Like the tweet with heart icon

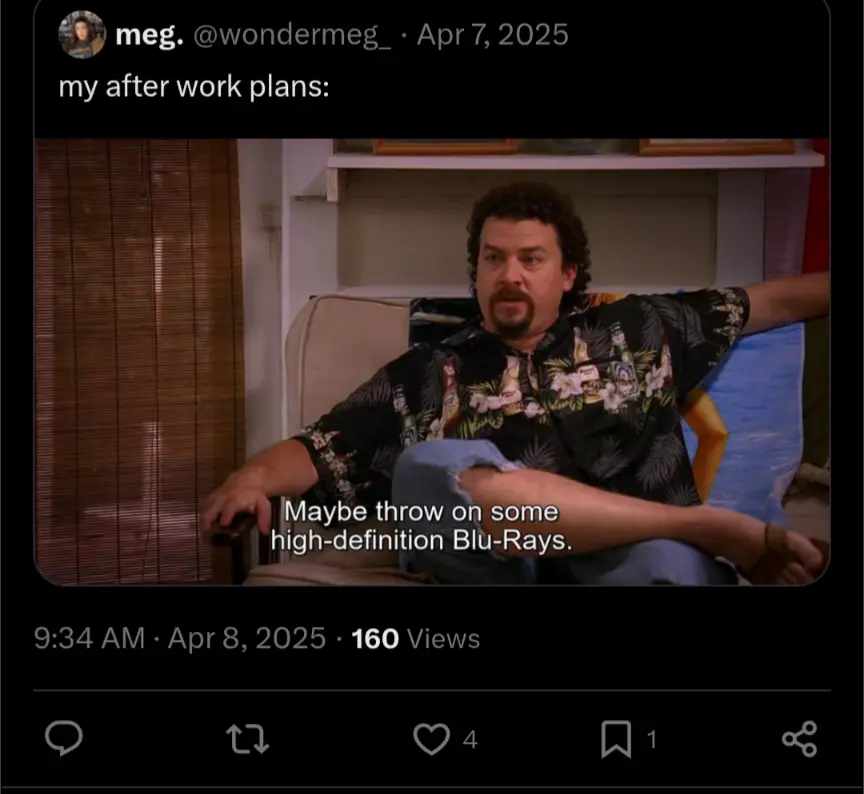(x=431, y=739)
